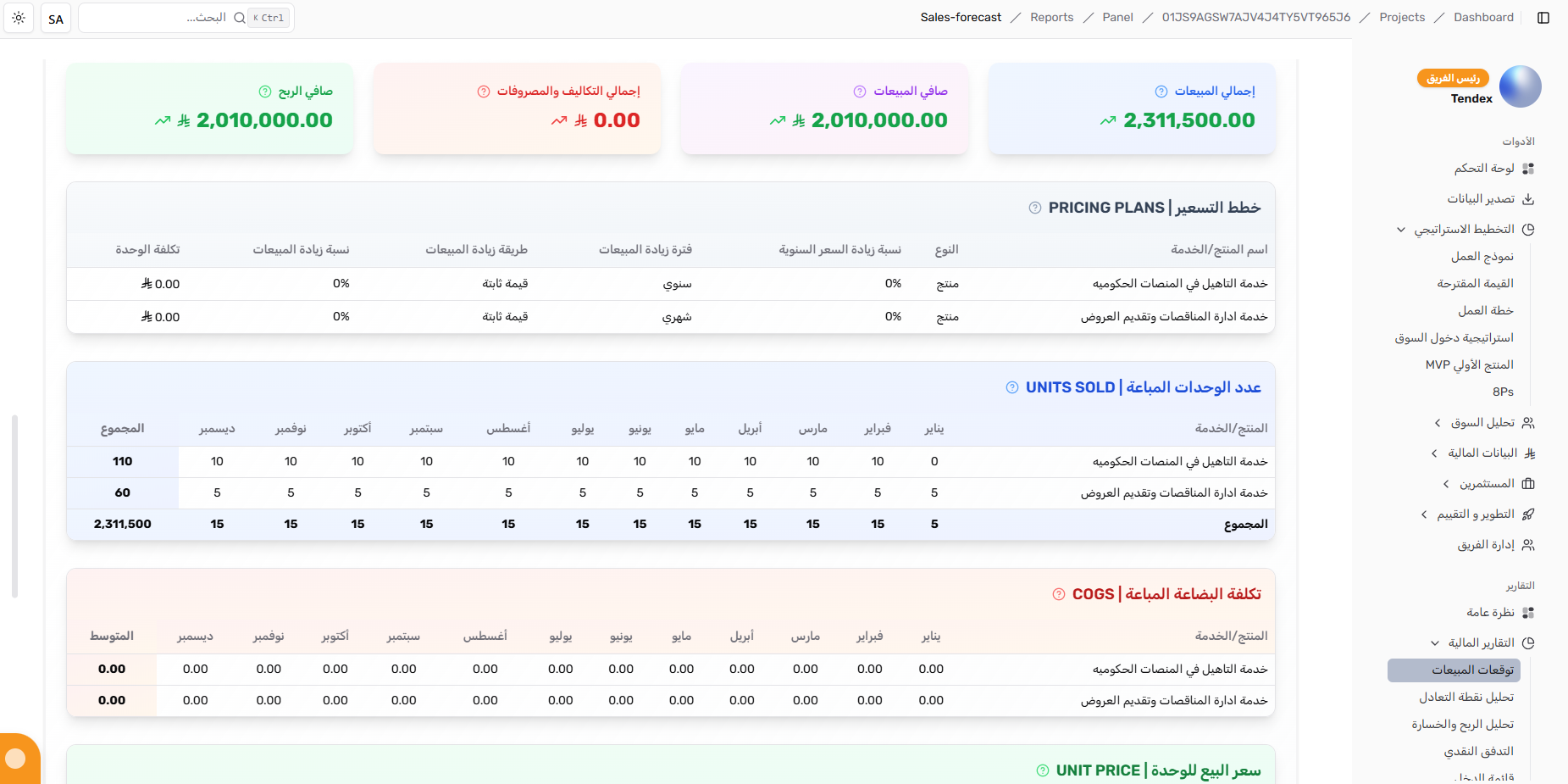Open خطة العمل menu item
This screenshot has width=1568, height=784.
pos(1486,310)
